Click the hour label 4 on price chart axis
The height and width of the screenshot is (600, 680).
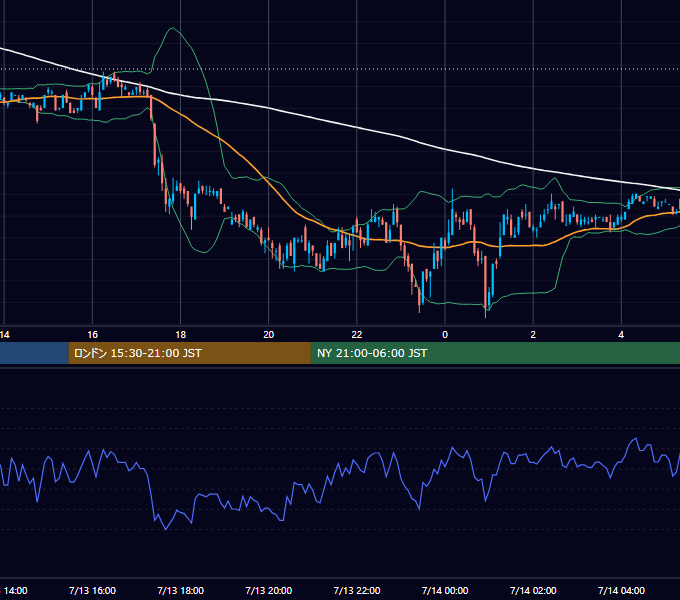[x=621, y=335]
